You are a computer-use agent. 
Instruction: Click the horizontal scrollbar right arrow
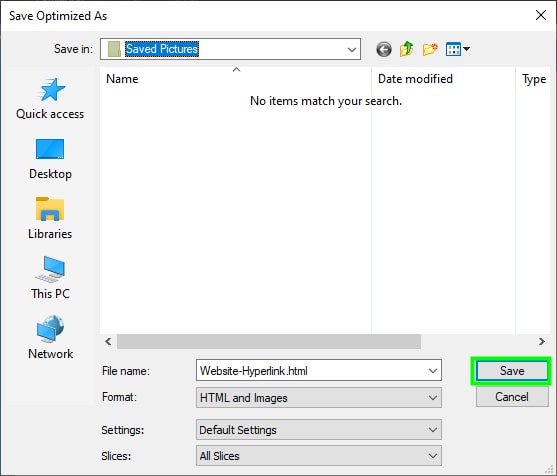[x=541, y=342]
